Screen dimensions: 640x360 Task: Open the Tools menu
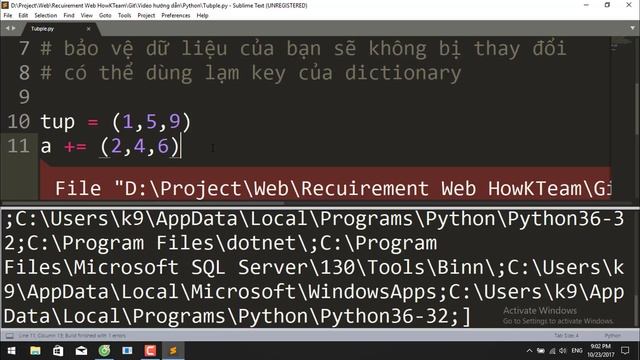[124, 16]
